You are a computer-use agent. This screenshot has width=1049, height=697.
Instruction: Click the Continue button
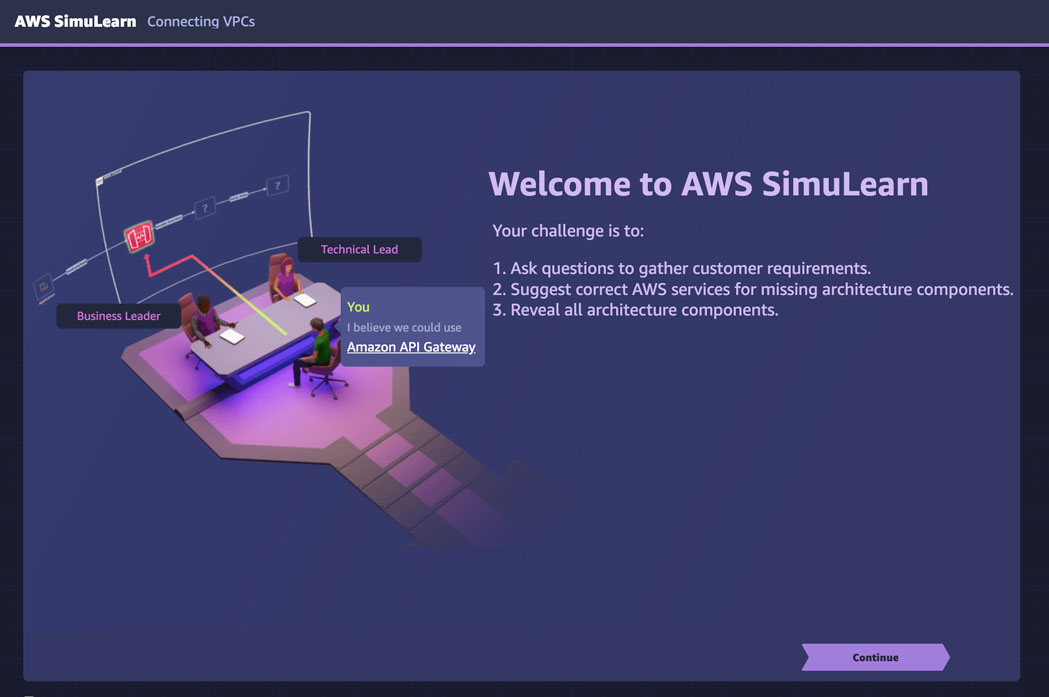[x=875, y=657]
